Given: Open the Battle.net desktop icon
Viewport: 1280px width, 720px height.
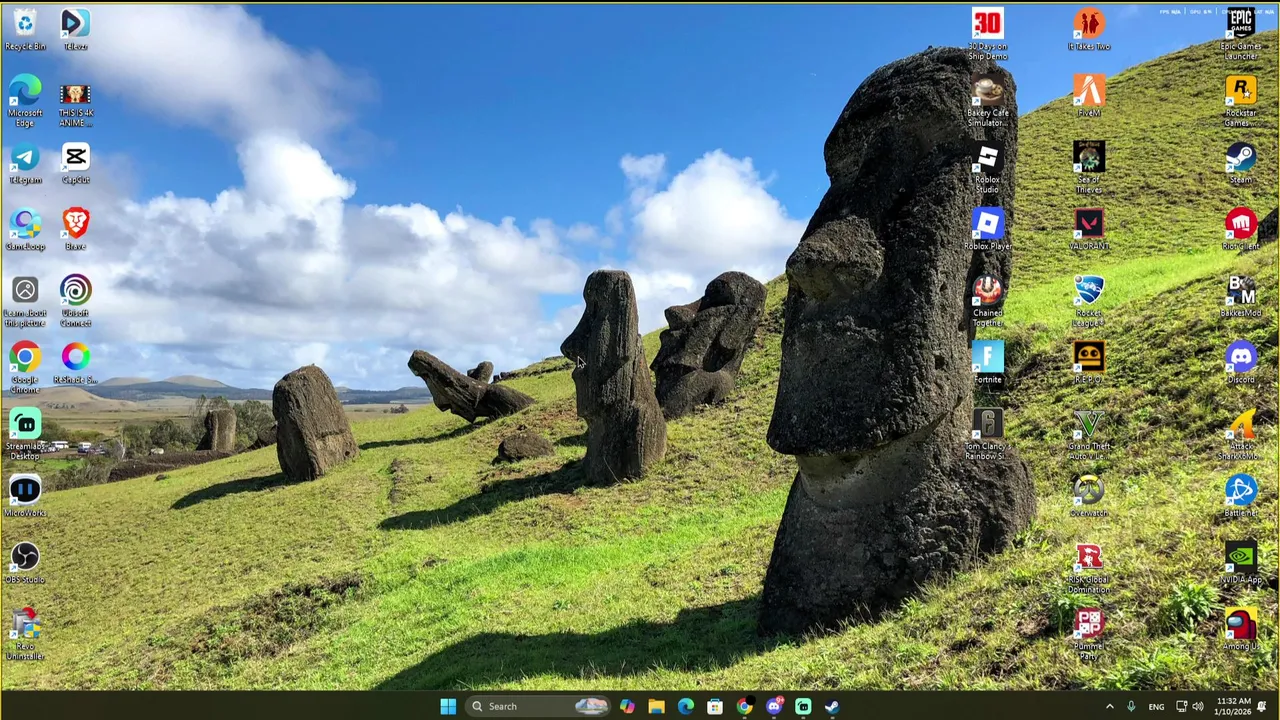Looking at the screenshot, I should pyautogui.click(x=1241, y=496).
